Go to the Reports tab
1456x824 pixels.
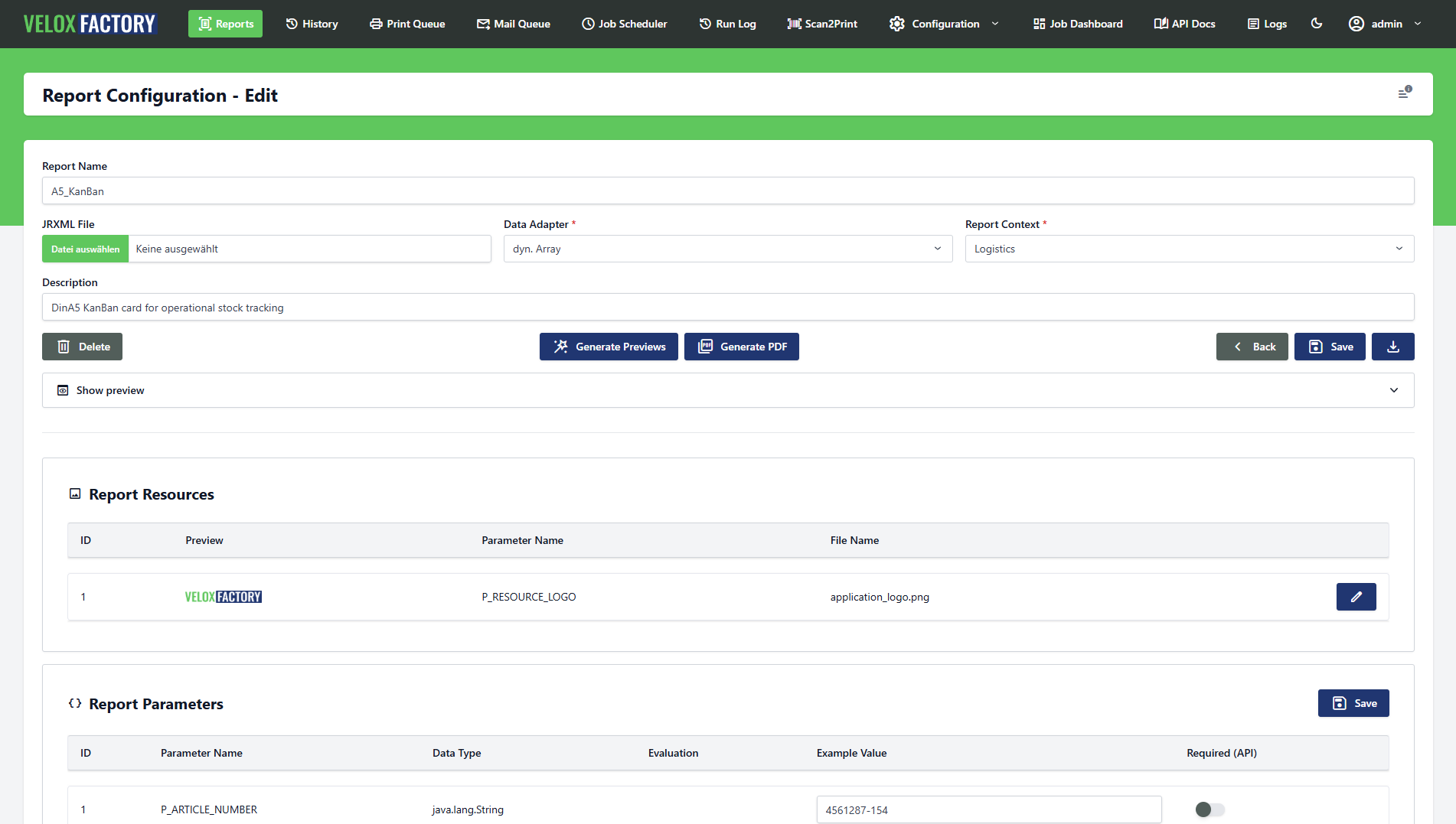(225, 24)
